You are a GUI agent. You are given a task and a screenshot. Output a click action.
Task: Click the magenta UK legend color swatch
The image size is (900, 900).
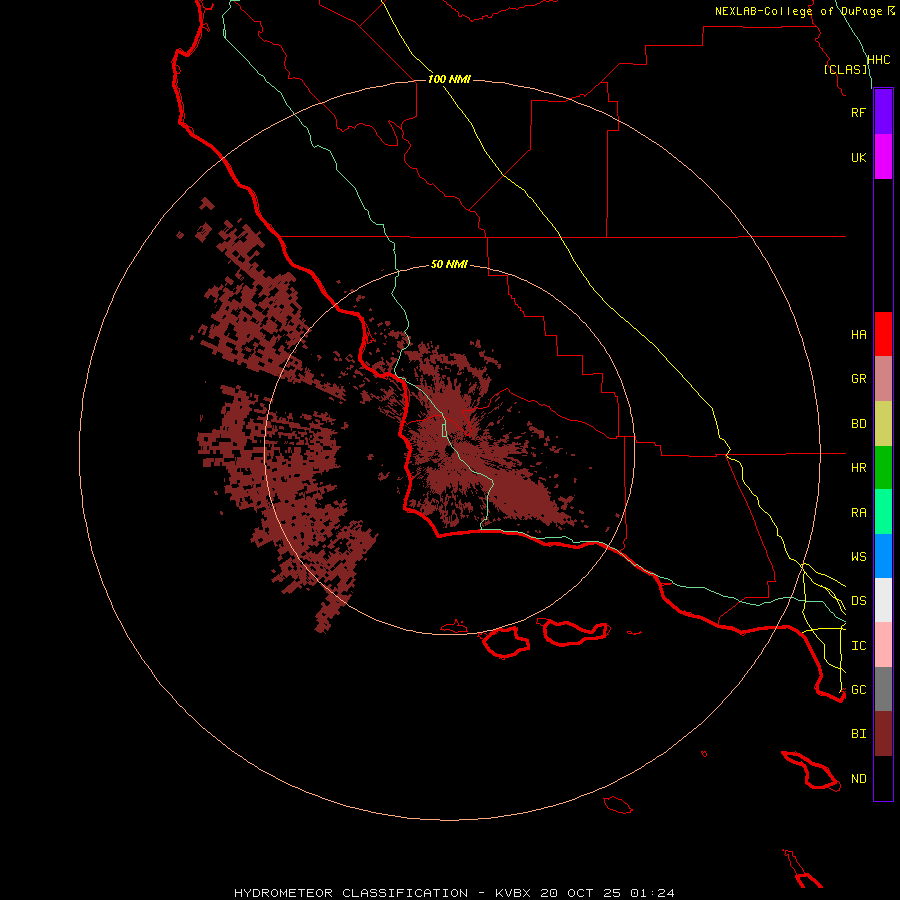coord(883,157)
